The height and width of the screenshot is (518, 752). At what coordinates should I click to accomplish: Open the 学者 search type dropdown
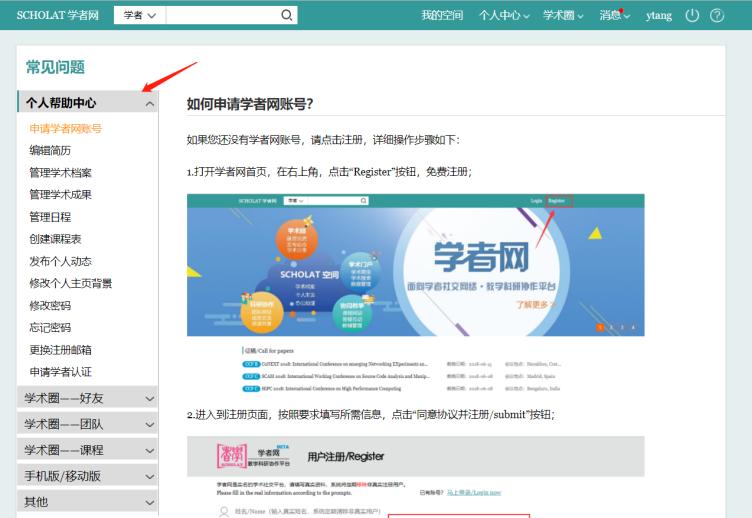(140, 15)
